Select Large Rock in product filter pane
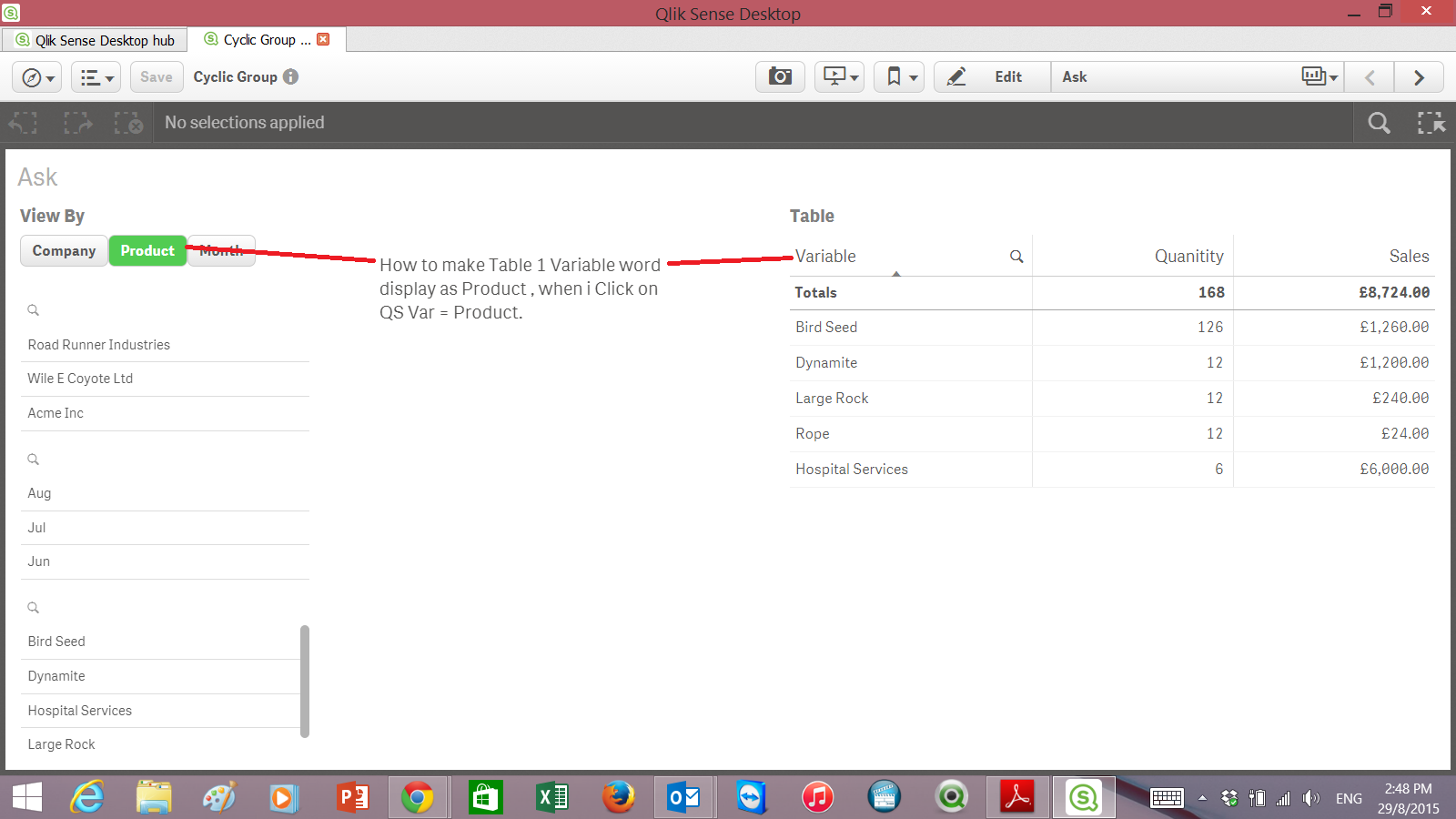 (x=160, y=744)
